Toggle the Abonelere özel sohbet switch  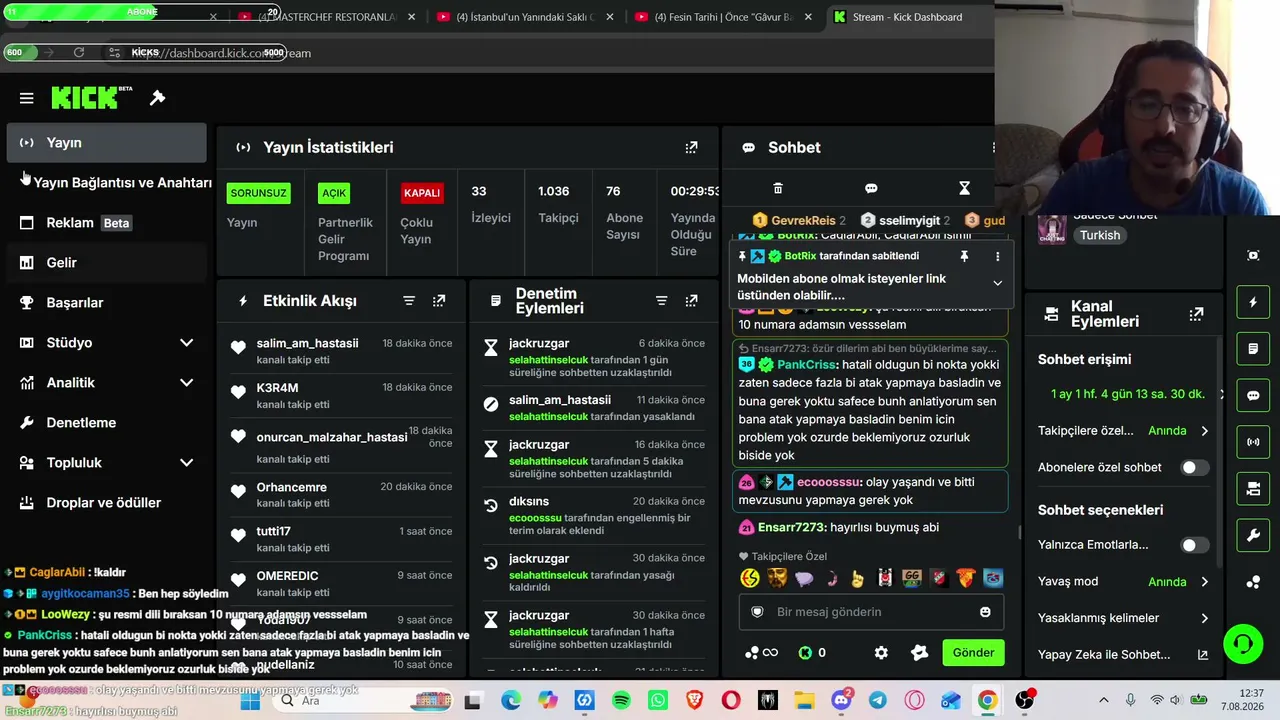[1194, 467]
